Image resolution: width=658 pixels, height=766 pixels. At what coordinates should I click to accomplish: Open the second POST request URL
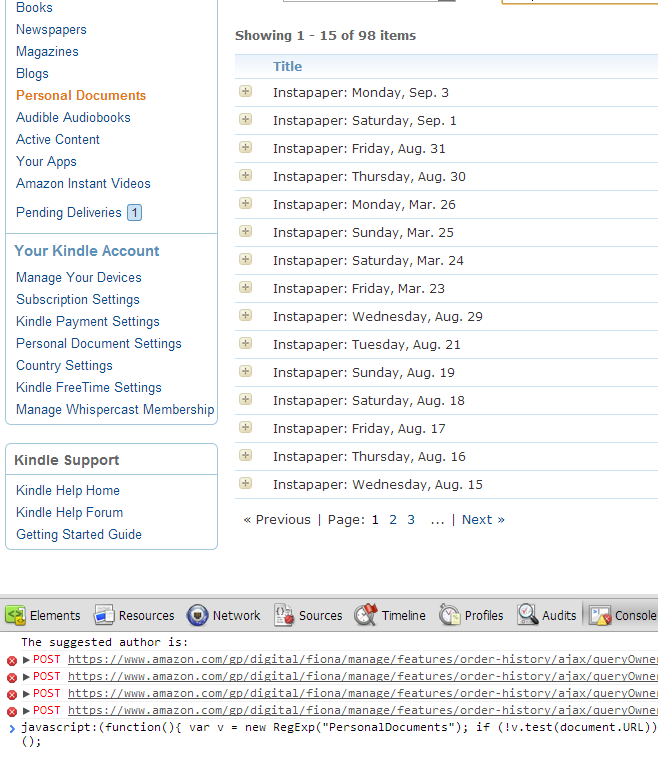pos(362,677)
